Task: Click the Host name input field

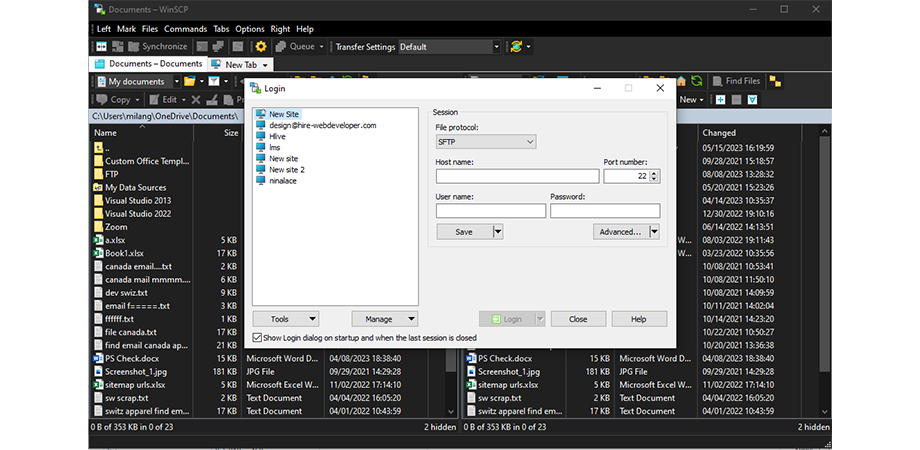Action: coord(518,176)
